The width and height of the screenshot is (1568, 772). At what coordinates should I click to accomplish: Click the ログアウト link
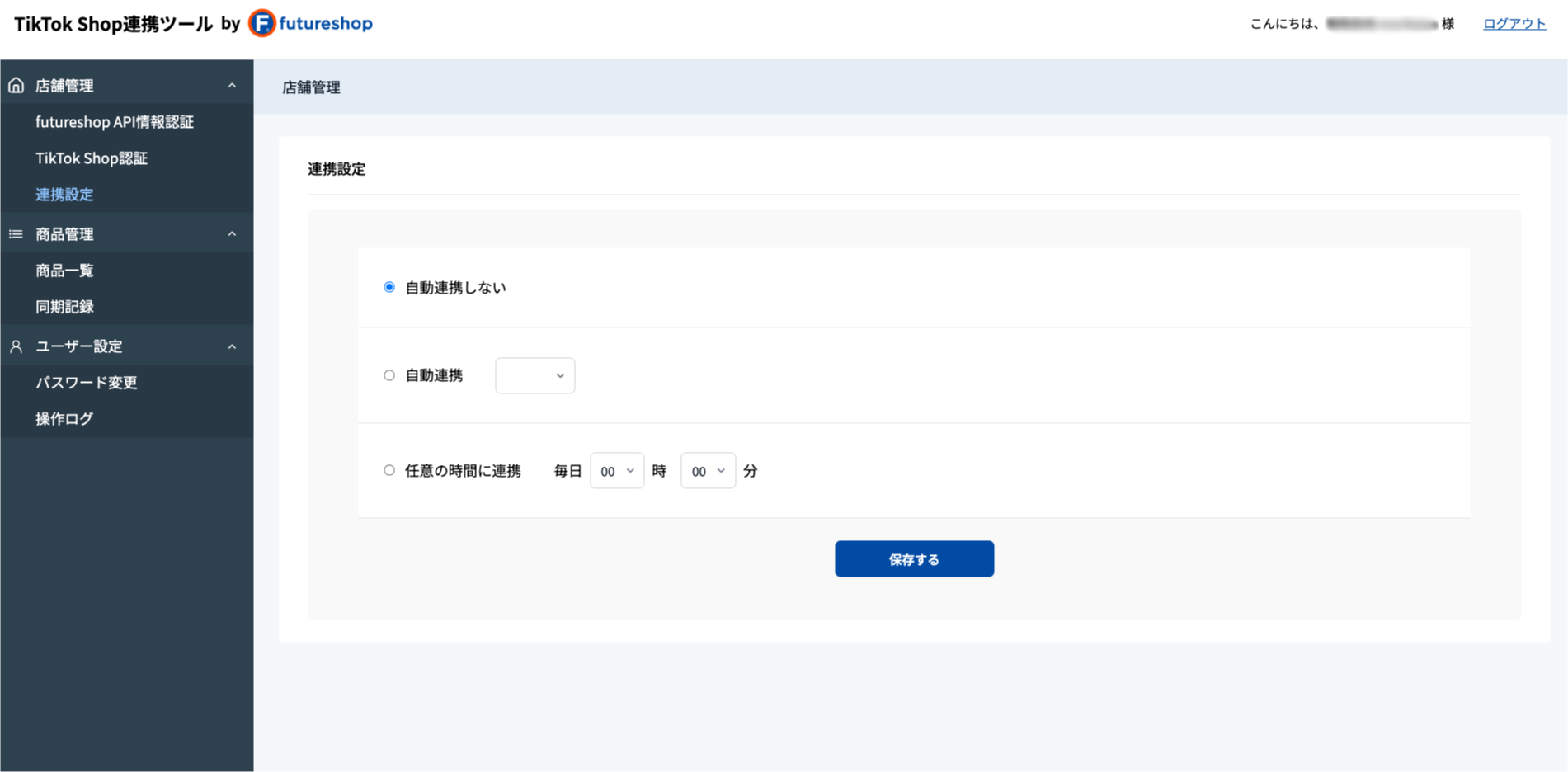(1513, 23)
